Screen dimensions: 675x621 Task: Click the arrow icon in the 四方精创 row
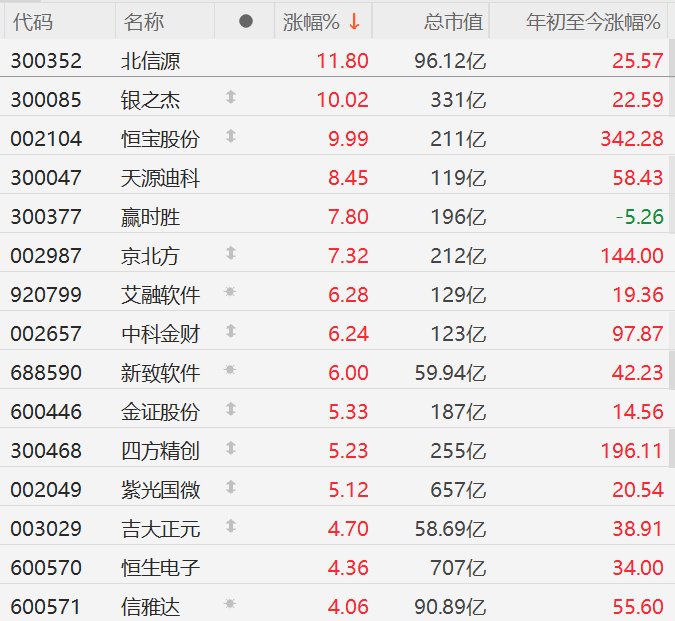click(x=231, y=448)
